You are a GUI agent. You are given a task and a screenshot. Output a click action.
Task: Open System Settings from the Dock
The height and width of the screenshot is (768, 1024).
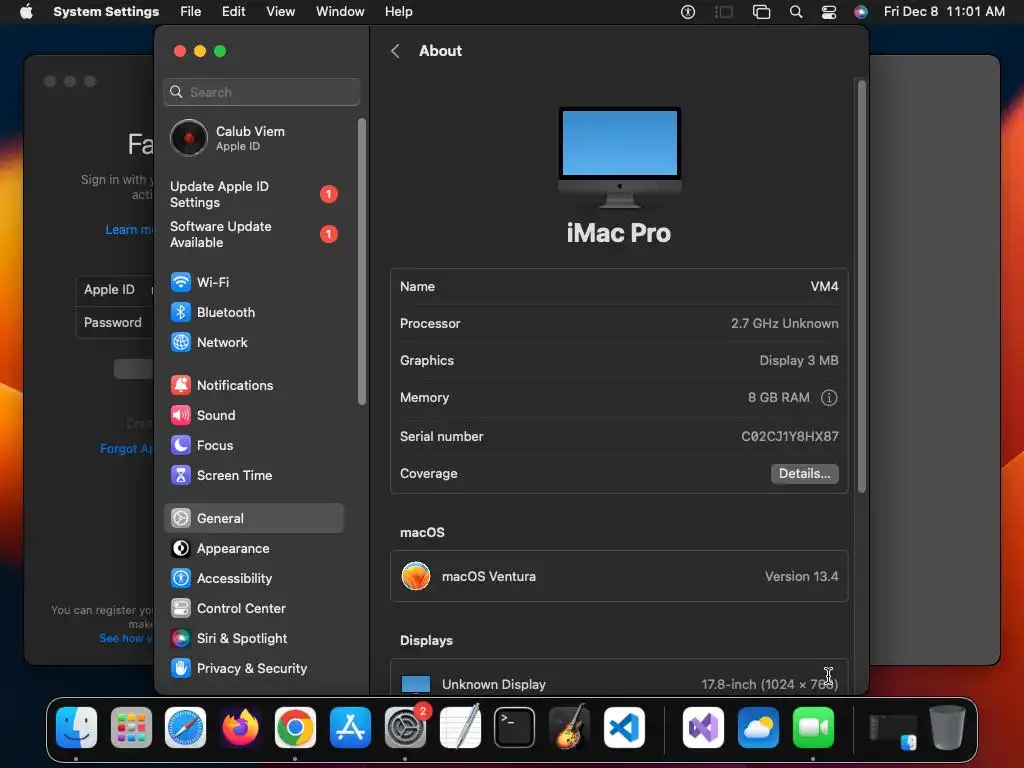pos(405,728)
